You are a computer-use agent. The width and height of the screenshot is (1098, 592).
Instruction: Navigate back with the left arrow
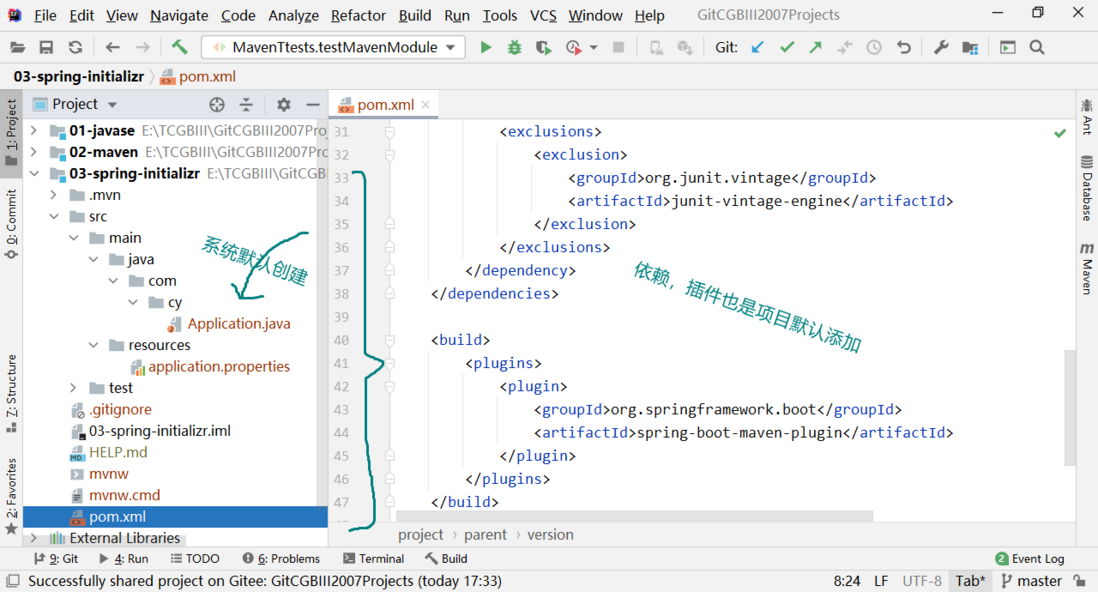112,48
